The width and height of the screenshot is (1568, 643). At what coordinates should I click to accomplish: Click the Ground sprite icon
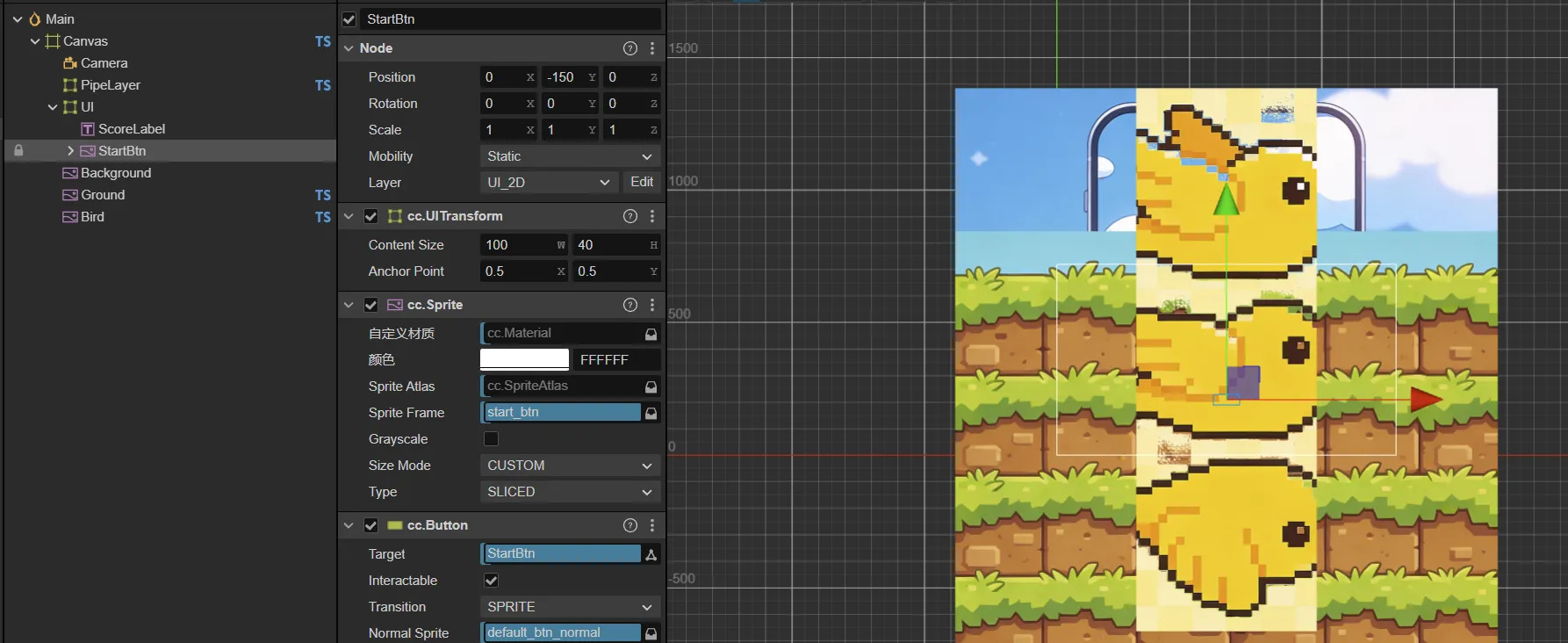70,195
